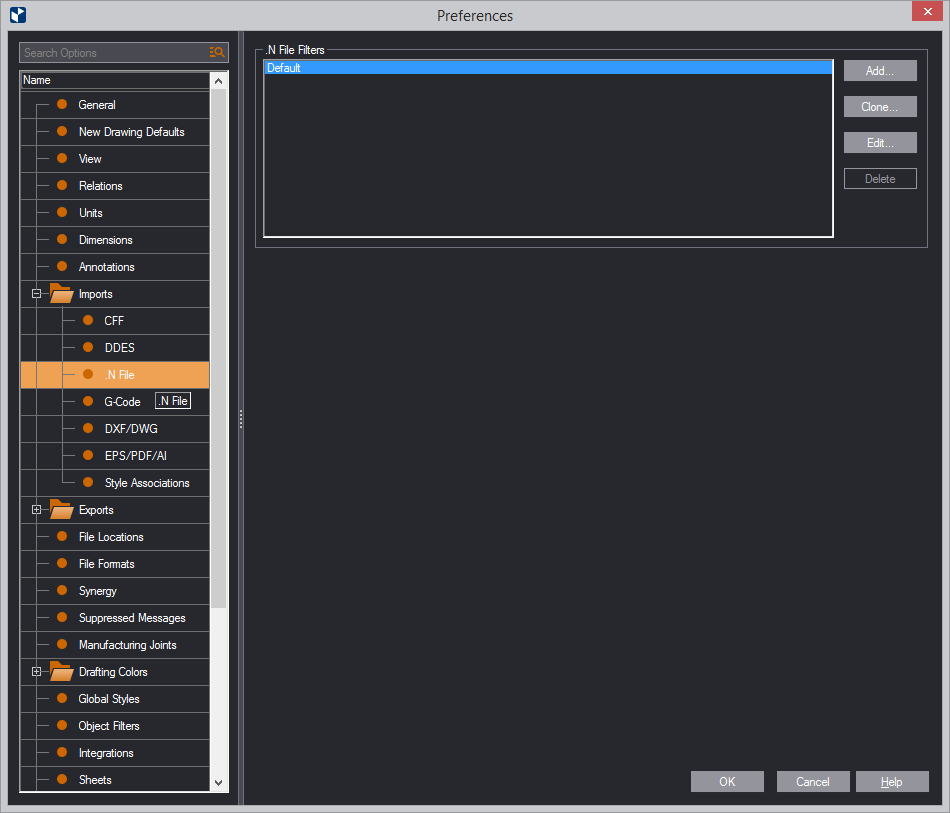The image size is (950, 813).
Task: Expand the Drafting Colors tree node
Action: coord(36,672)
